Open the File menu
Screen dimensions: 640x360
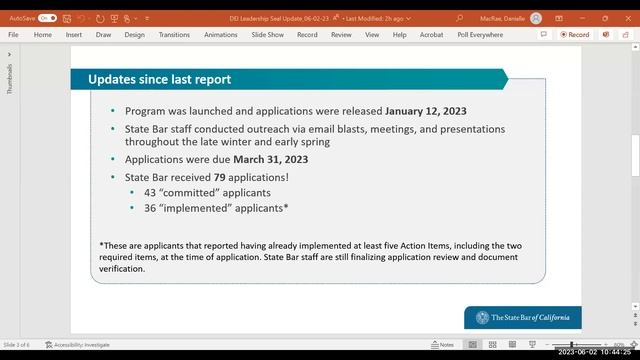[13, 35]
